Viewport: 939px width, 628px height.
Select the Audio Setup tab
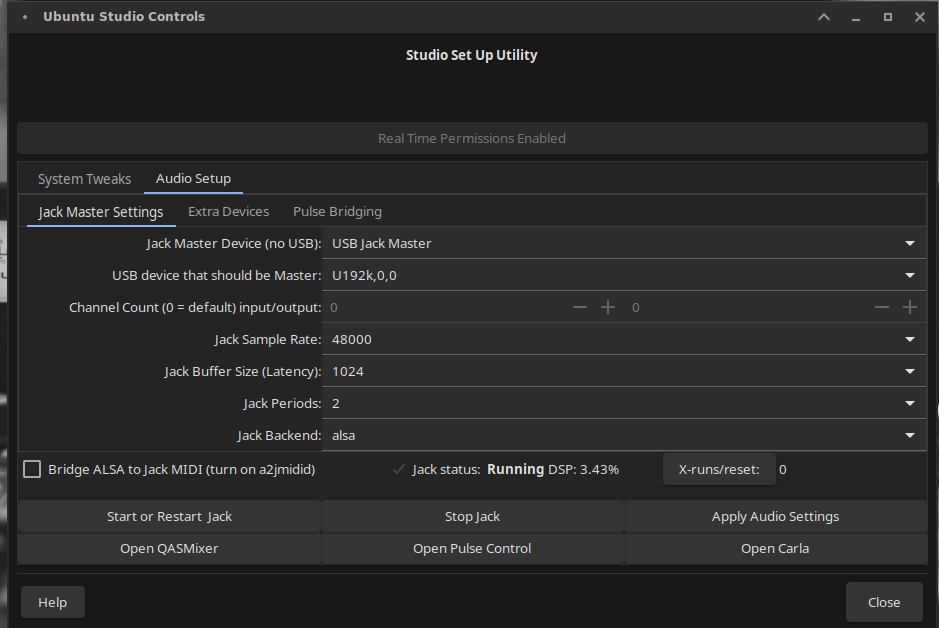(x=193, y=178)
